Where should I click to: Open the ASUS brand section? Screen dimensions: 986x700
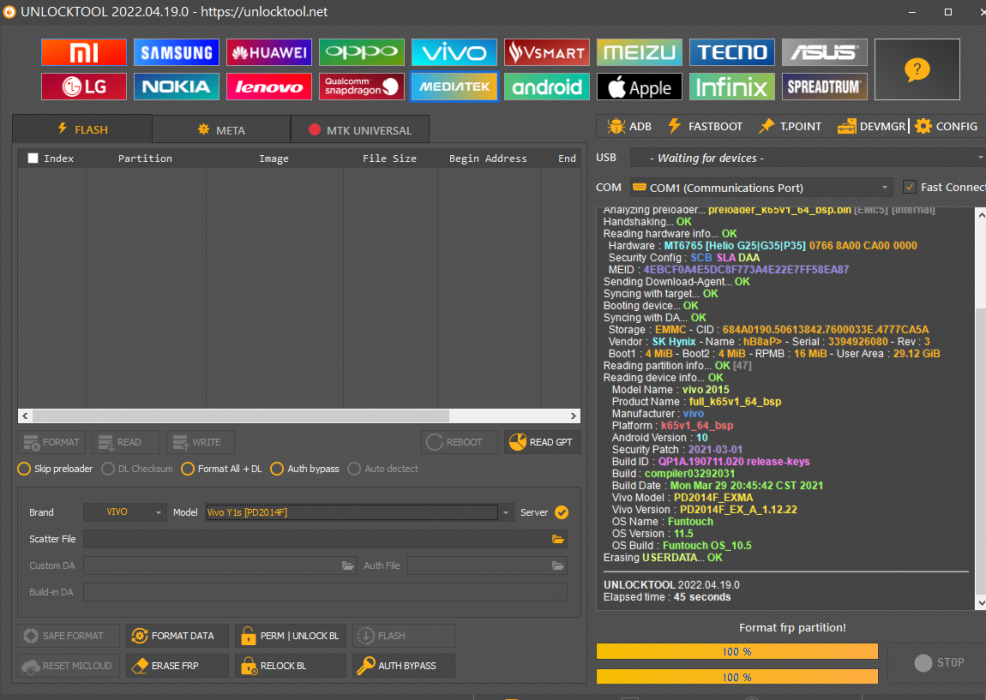click(x=824, y=52)
